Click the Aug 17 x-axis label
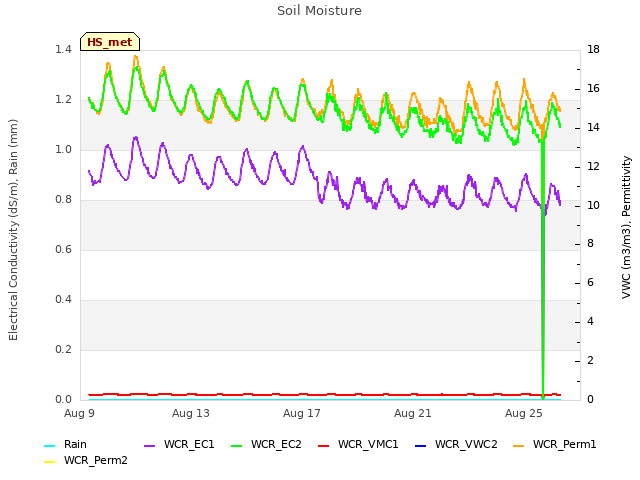 302,413
